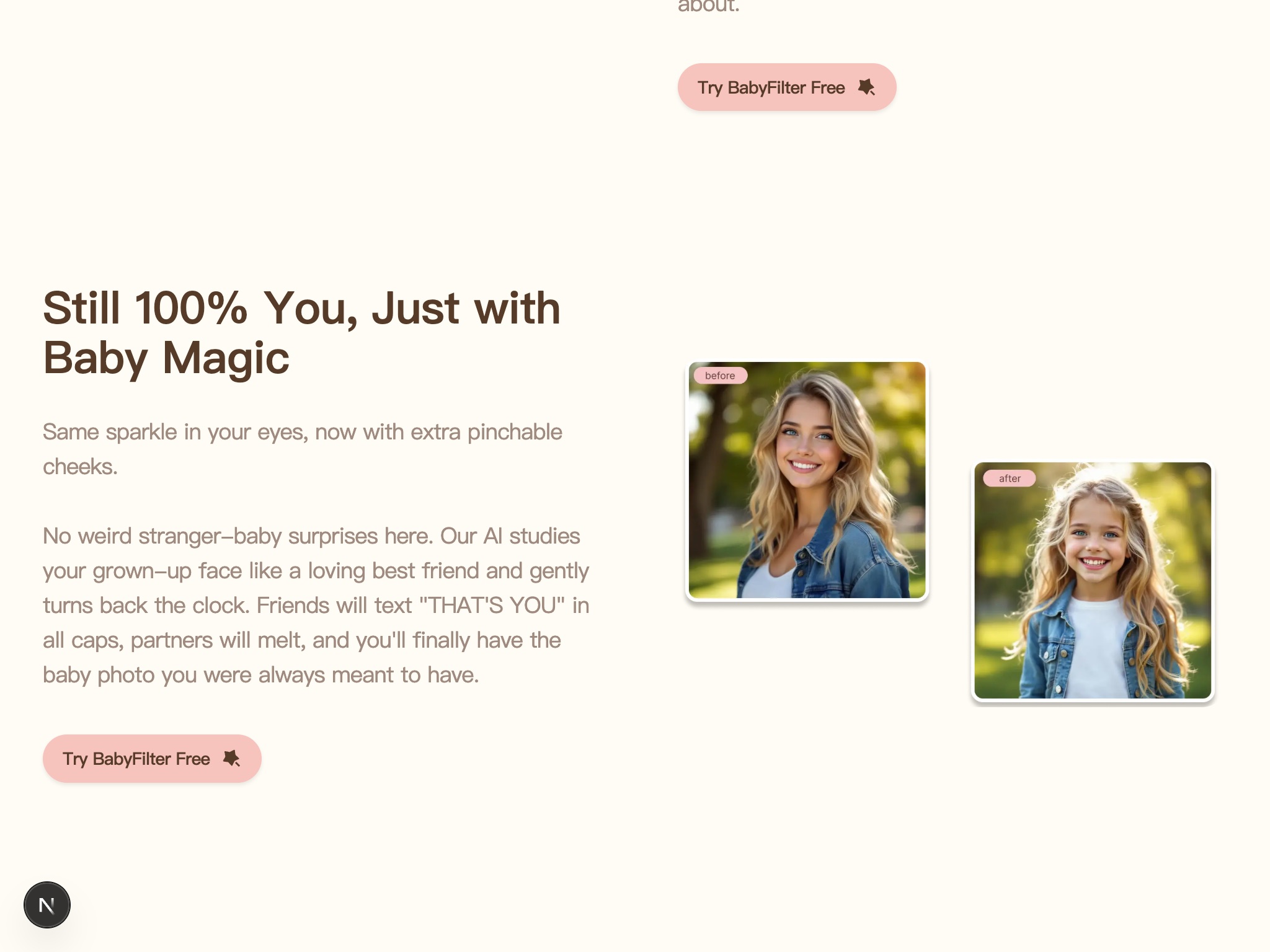The height and width of the screenshot is (952, 1270).
Task: Click sparkle icon in the lower Try BabyFilter button
Action: pos(231,759)
